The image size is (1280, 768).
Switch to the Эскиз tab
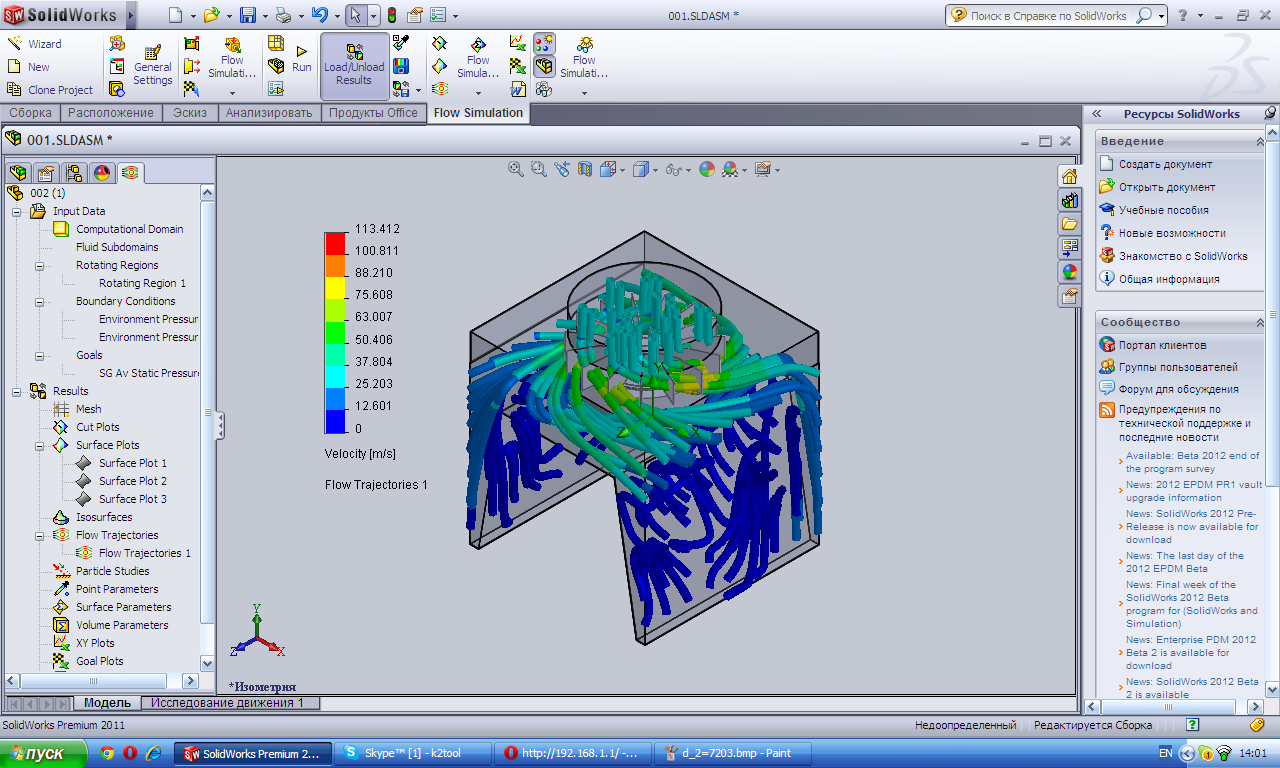189,113
